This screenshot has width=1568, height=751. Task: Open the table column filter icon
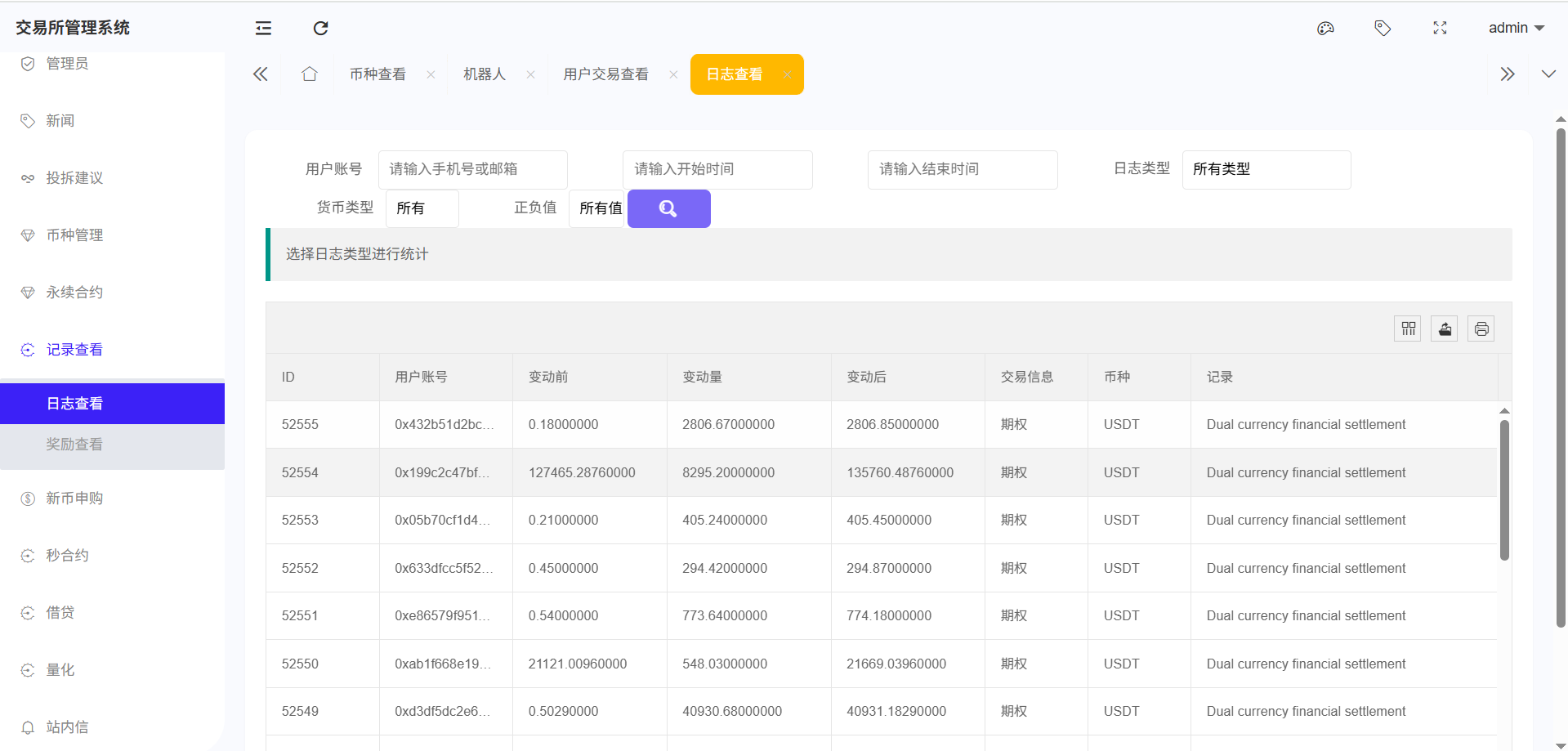[x=1408, y=329]
